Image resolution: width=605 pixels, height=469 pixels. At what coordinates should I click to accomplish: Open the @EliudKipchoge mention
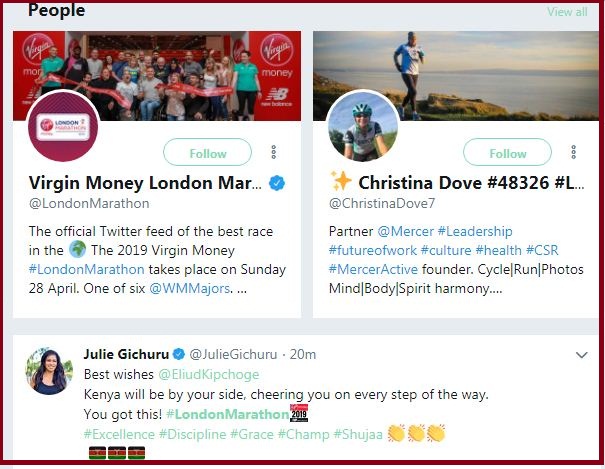(x=209, y=375)
